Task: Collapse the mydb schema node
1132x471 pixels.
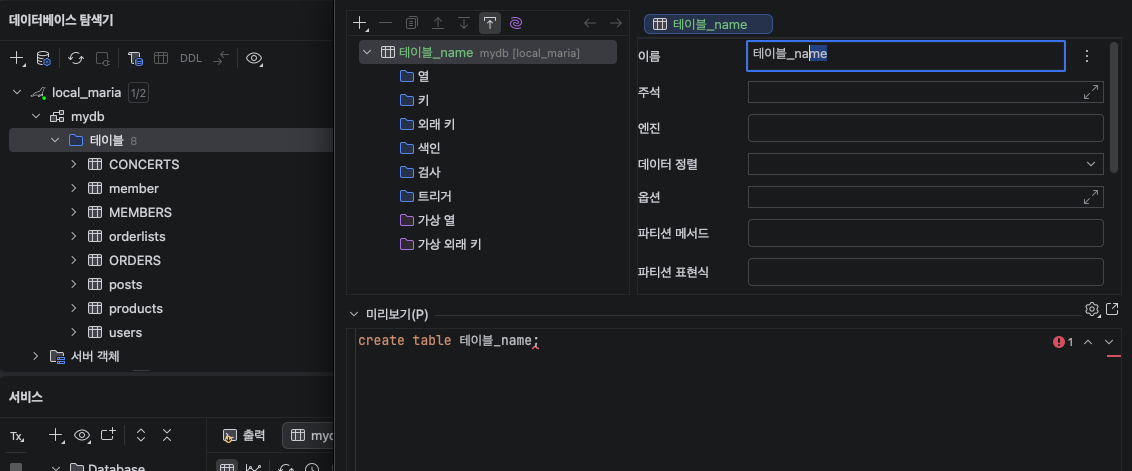Action: 35,116
